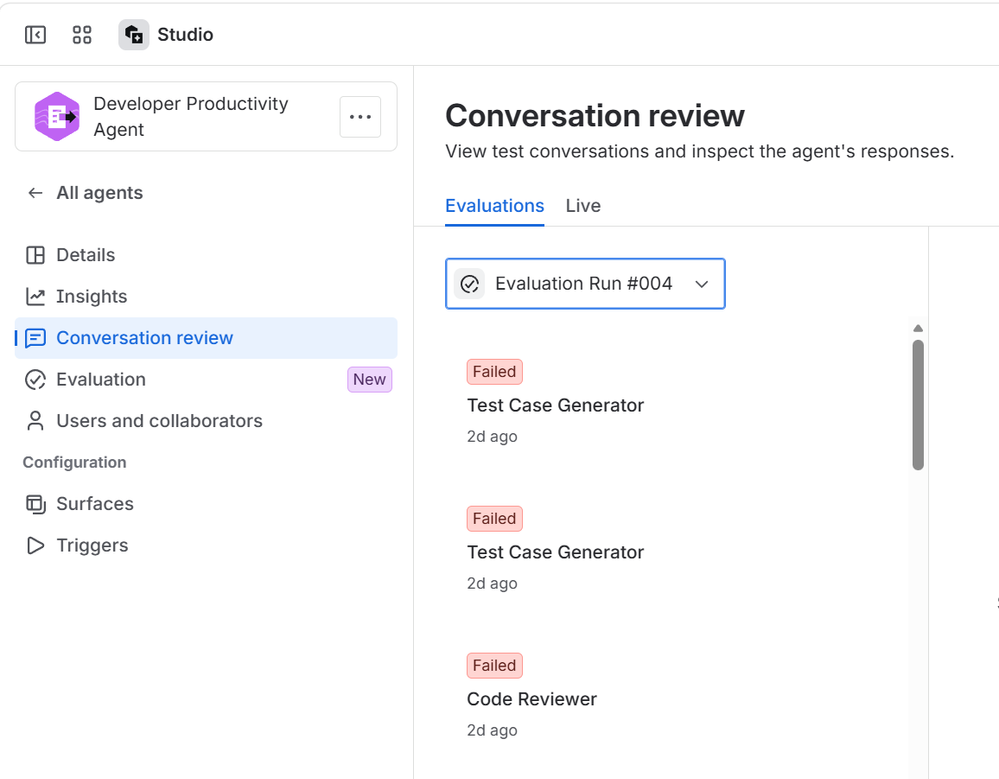Collapse the sidebar with the panel icon
Image resolution: width=999 pixels, height=779 pixels.
(x=35, y=34)
